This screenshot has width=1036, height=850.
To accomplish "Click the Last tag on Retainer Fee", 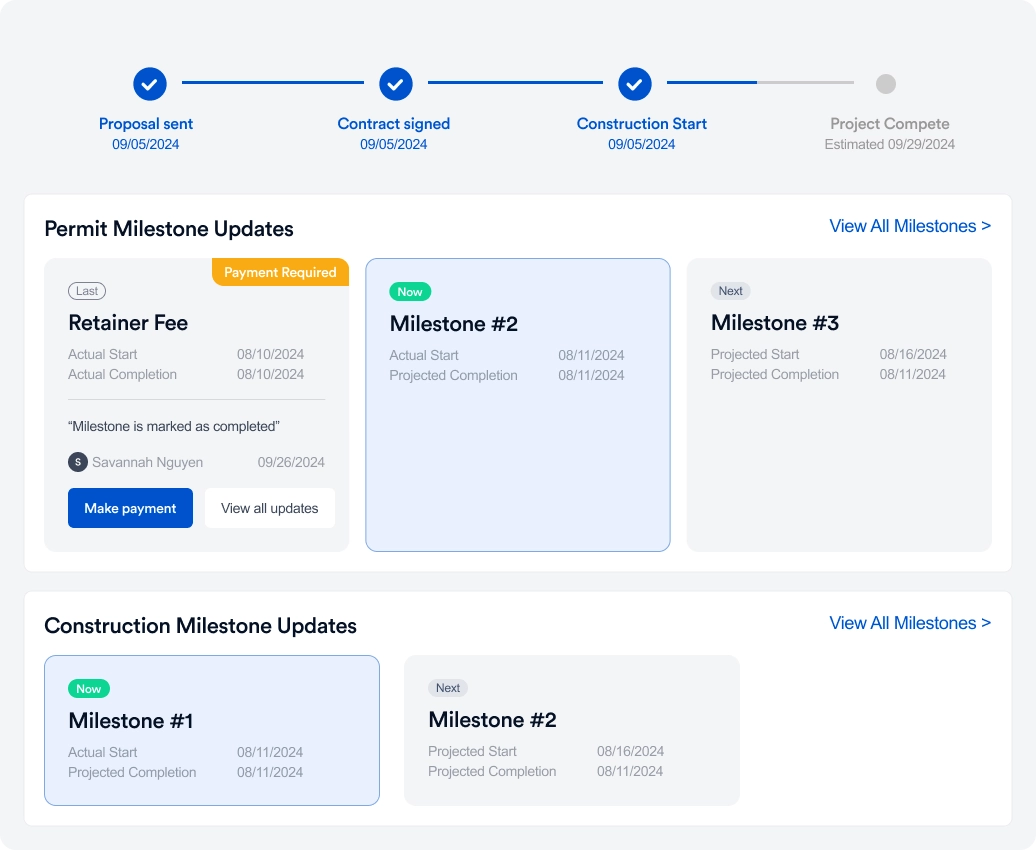I will [87, 291].
